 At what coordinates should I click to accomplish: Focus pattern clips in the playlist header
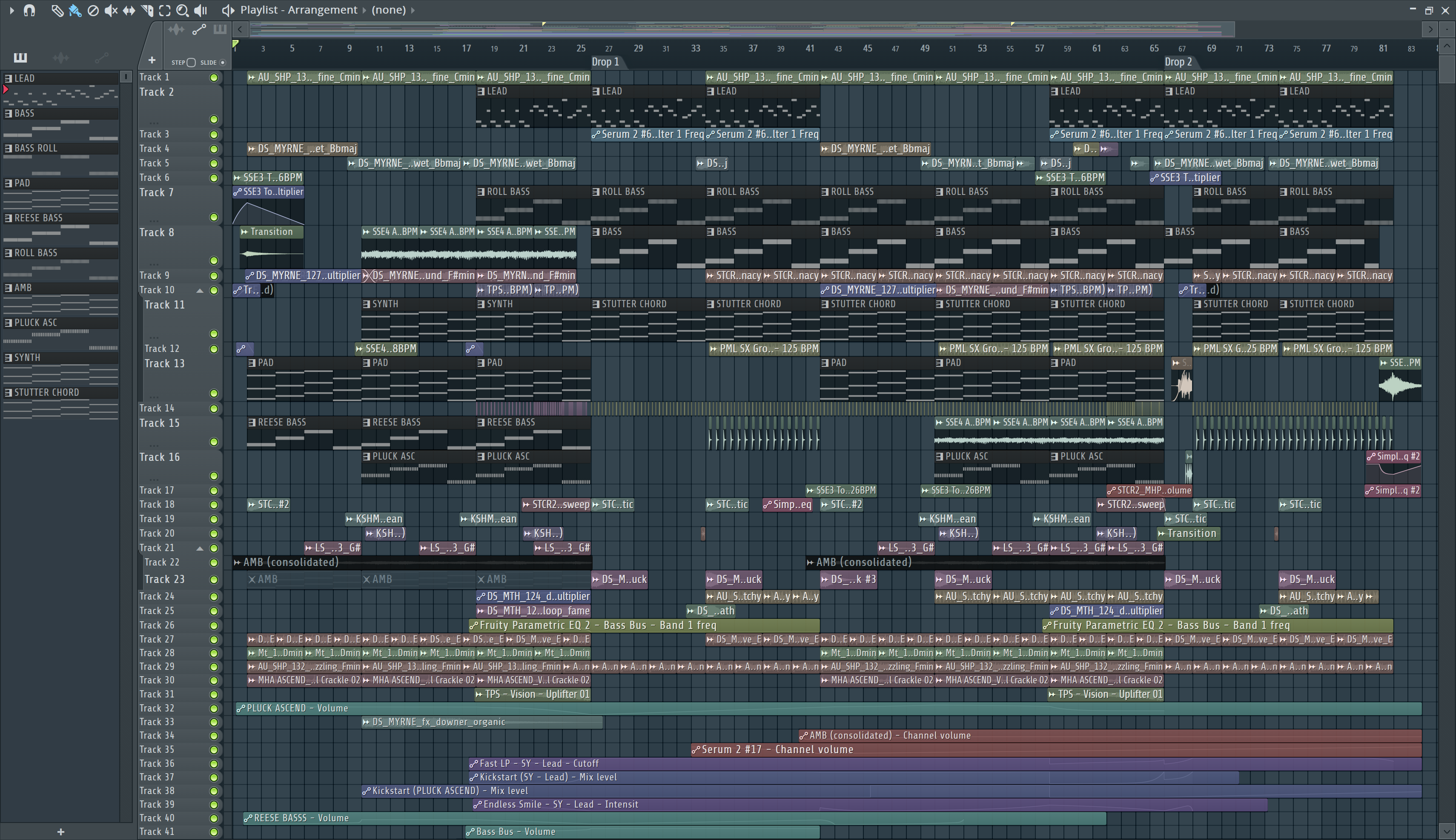(x=219, y=29)
